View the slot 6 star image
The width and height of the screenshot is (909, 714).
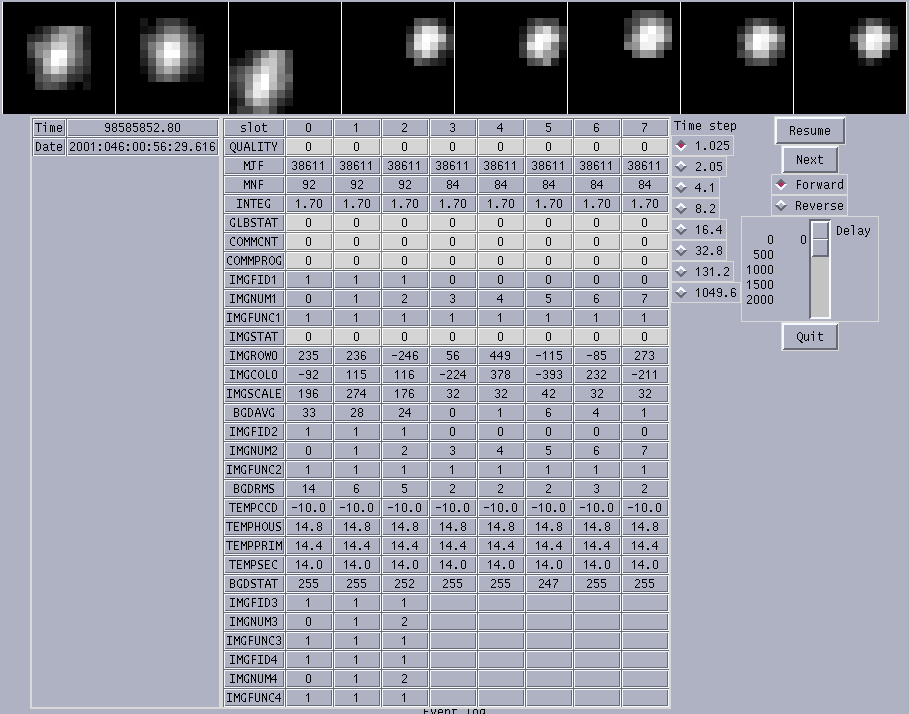(x=737, y=57)
